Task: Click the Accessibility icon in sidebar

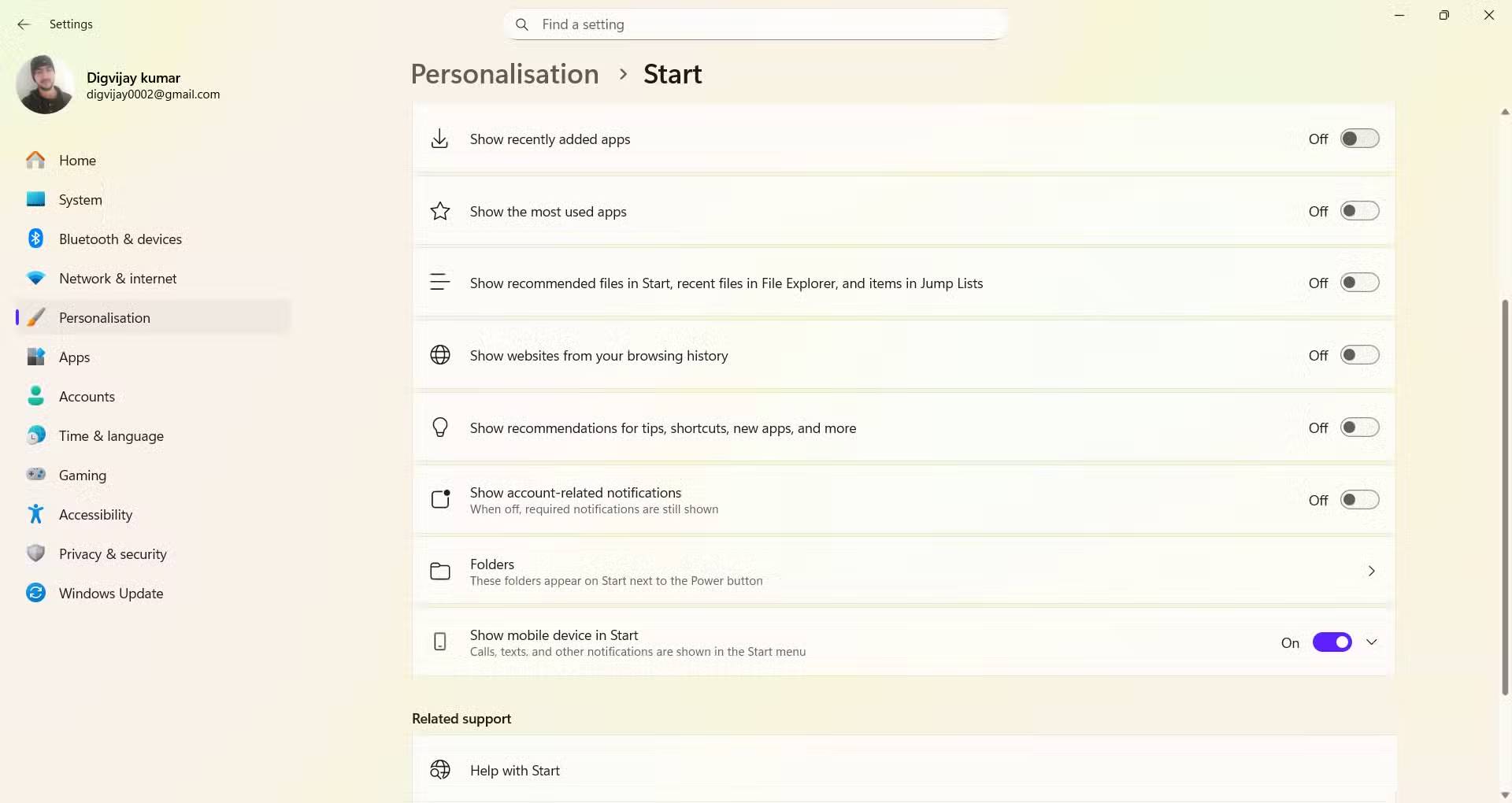Action: point(35,514)
